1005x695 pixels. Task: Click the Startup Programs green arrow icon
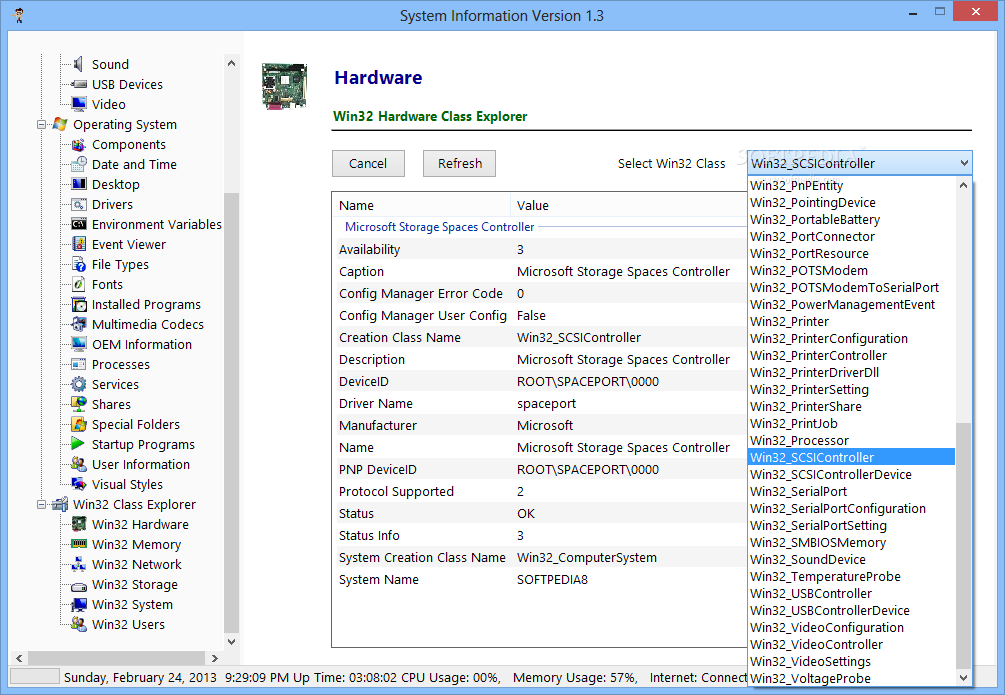78,444
